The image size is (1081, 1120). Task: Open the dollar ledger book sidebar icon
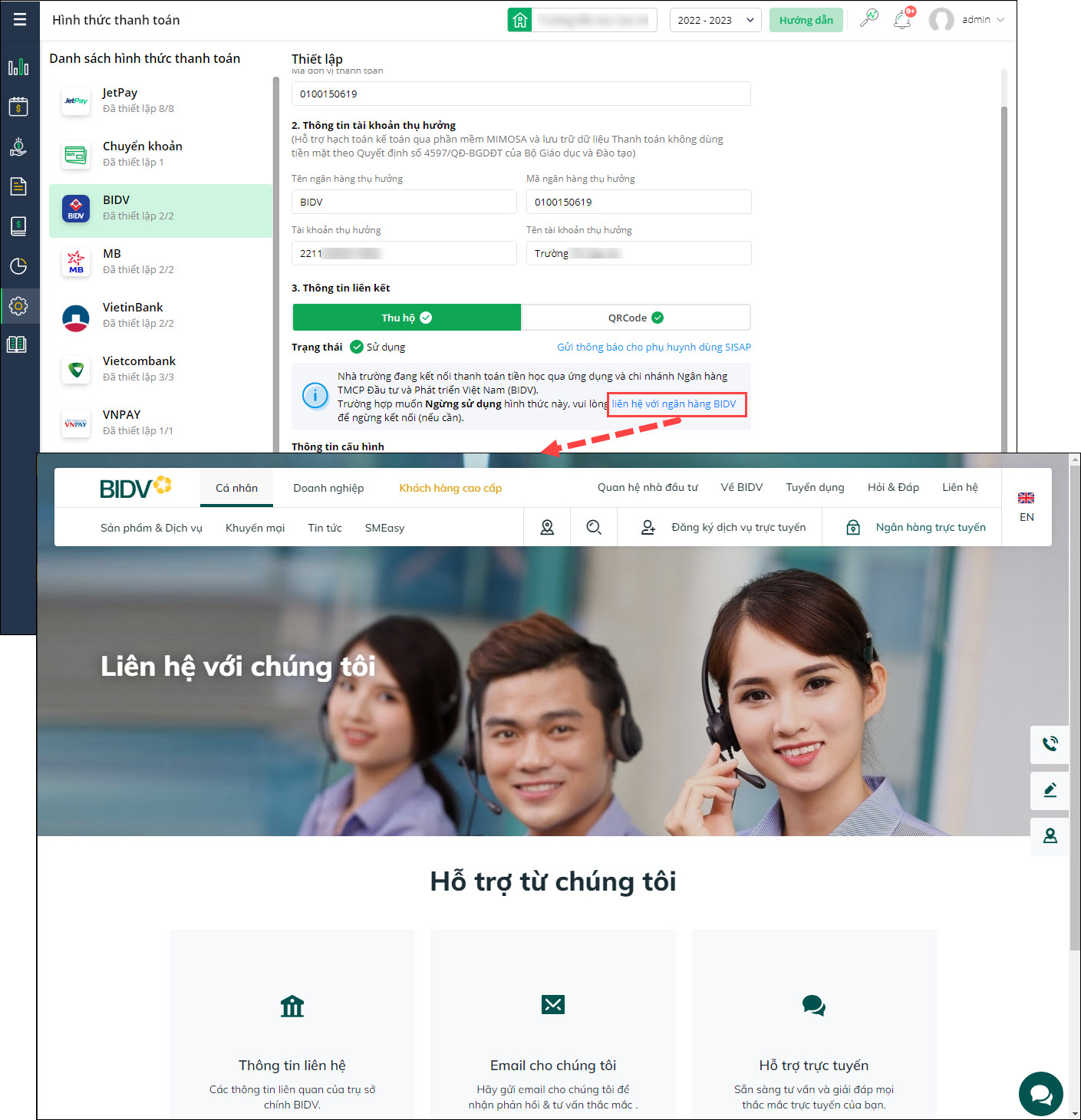pos(18,226)
